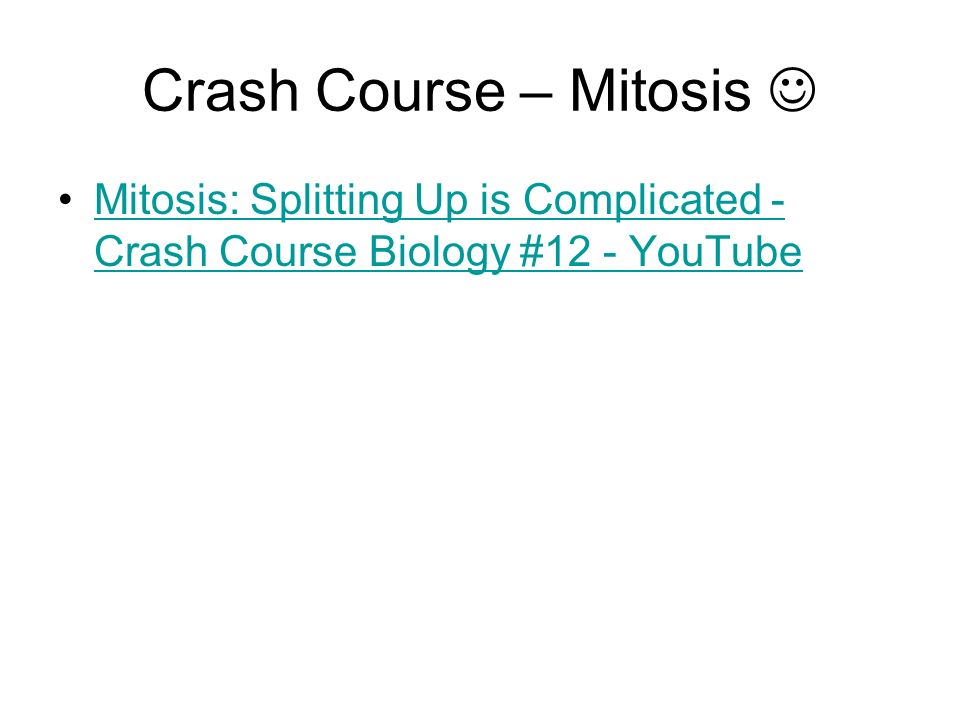Click the word Complicated in the hyperlink
The image size is (960, 720).
642,200
